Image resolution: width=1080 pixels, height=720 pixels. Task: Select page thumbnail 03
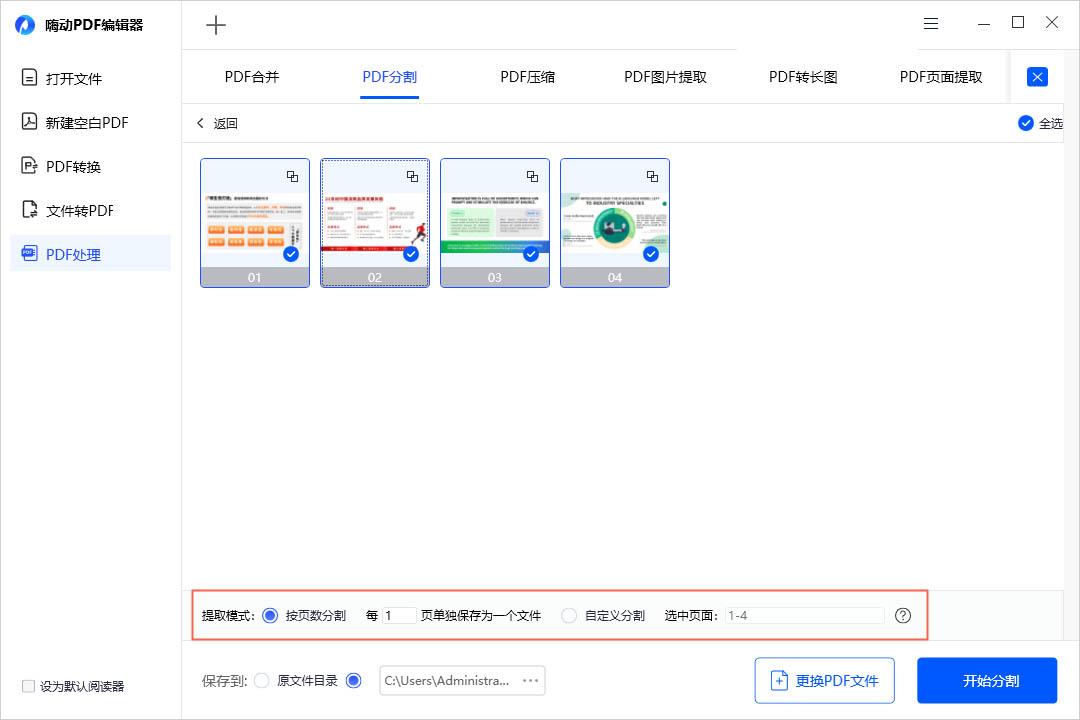pyautogui.click(x=495, y=223)
